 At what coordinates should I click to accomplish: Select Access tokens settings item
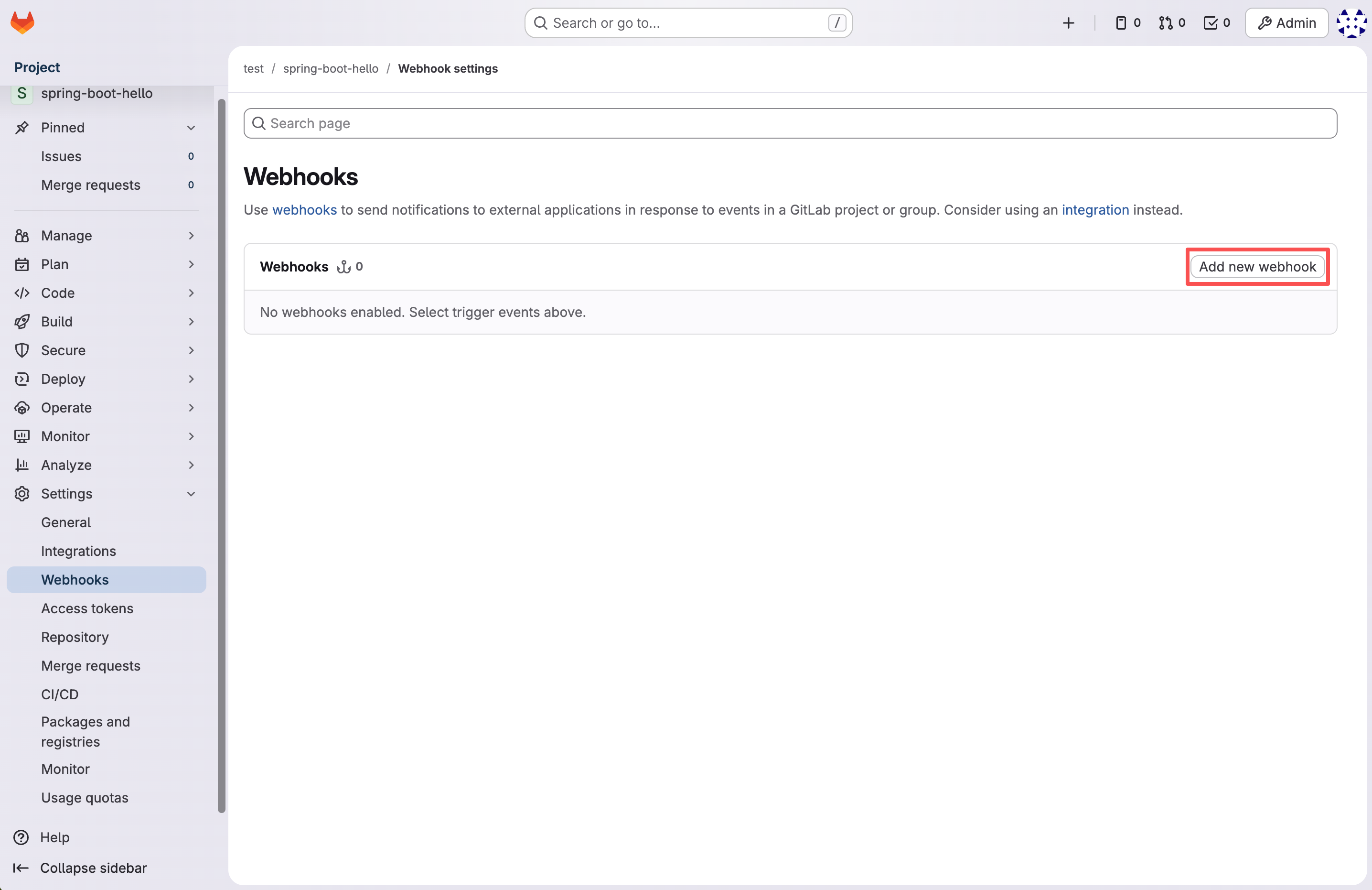[x=87, y=608]
